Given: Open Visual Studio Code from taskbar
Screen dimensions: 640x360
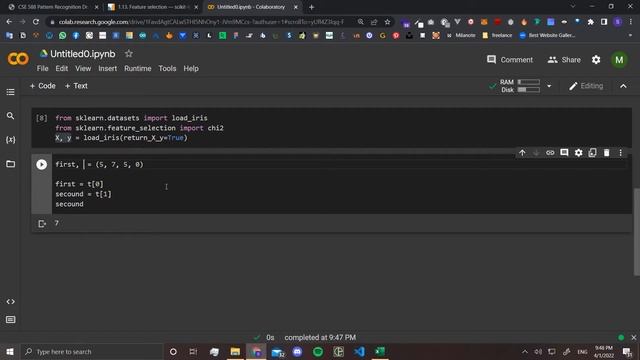Looking at the screenshot, I should (x=359, y=351).
